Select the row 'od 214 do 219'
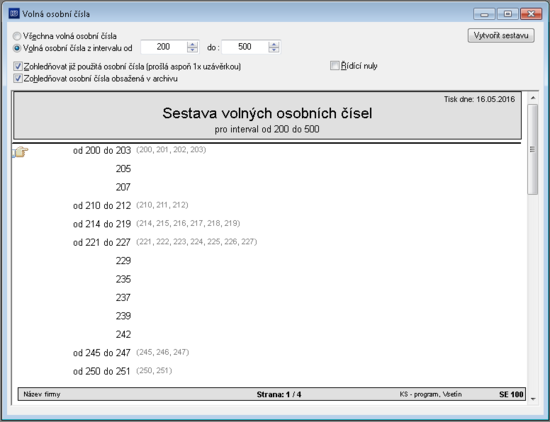The image size is (550, 422). [x=156, y=224]
